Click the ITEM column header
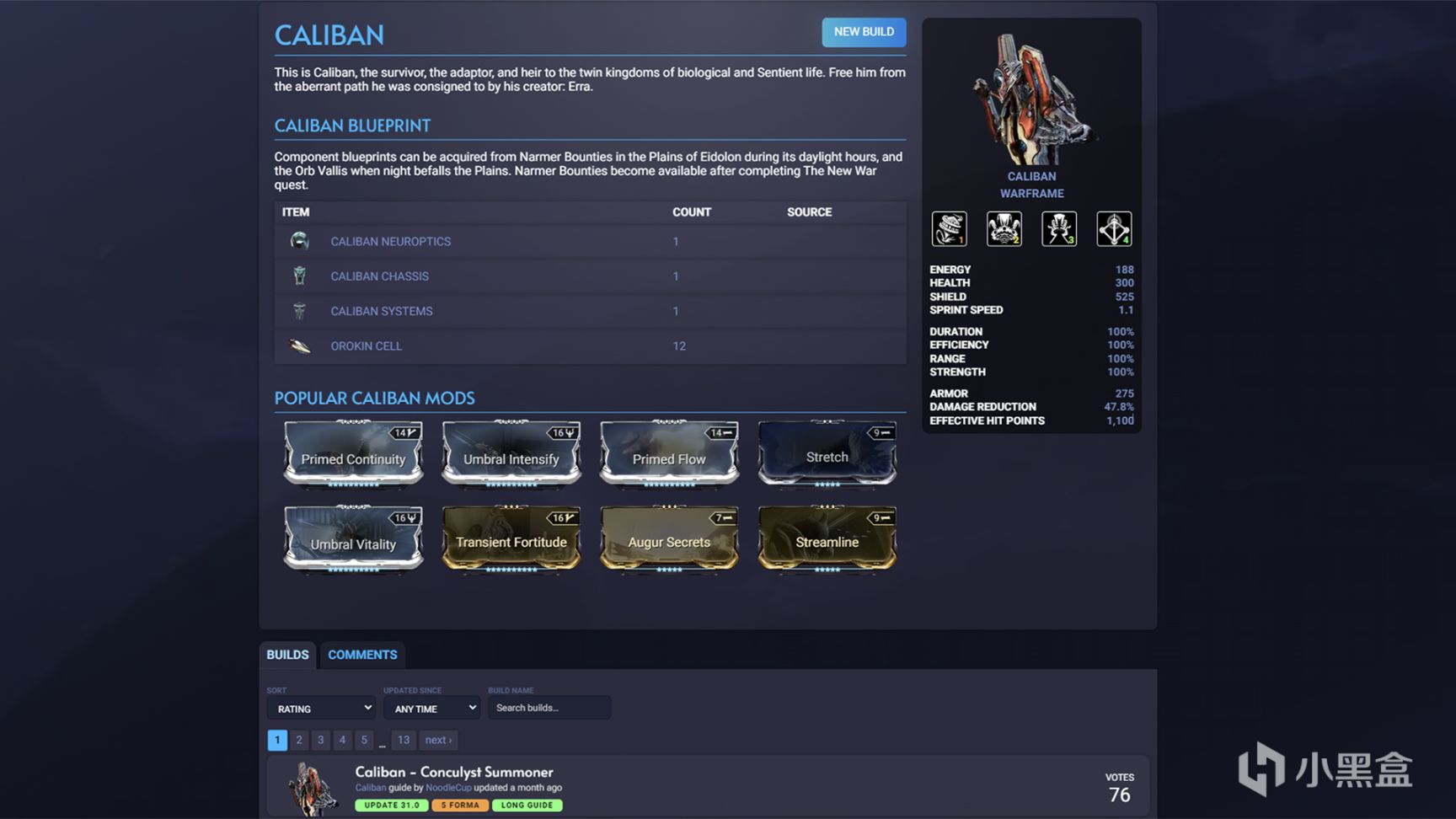This screenshot has width=1456, height=819. click(296, 212)
